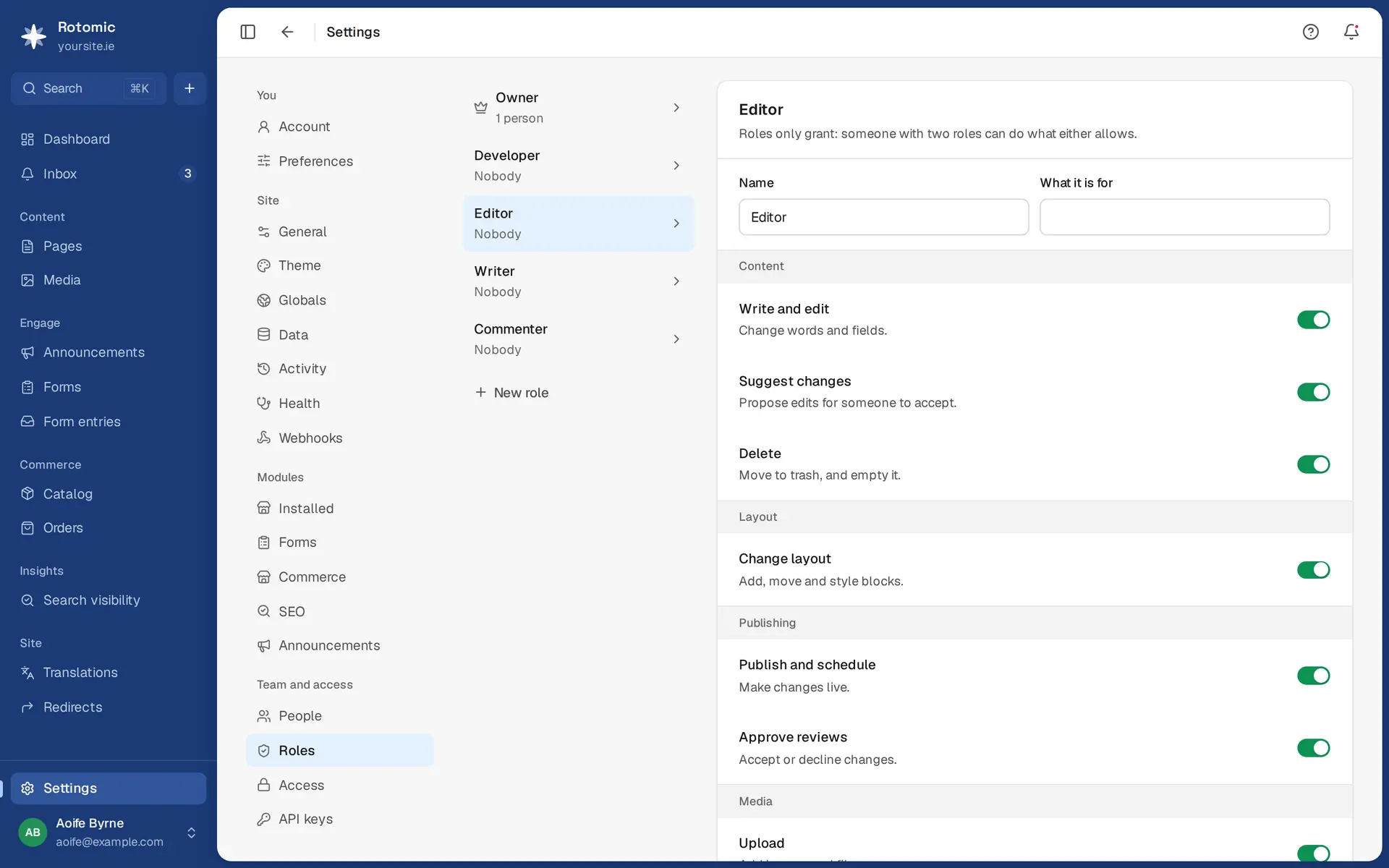Open Health settings
1389x868 pixels.
[340, 404]
